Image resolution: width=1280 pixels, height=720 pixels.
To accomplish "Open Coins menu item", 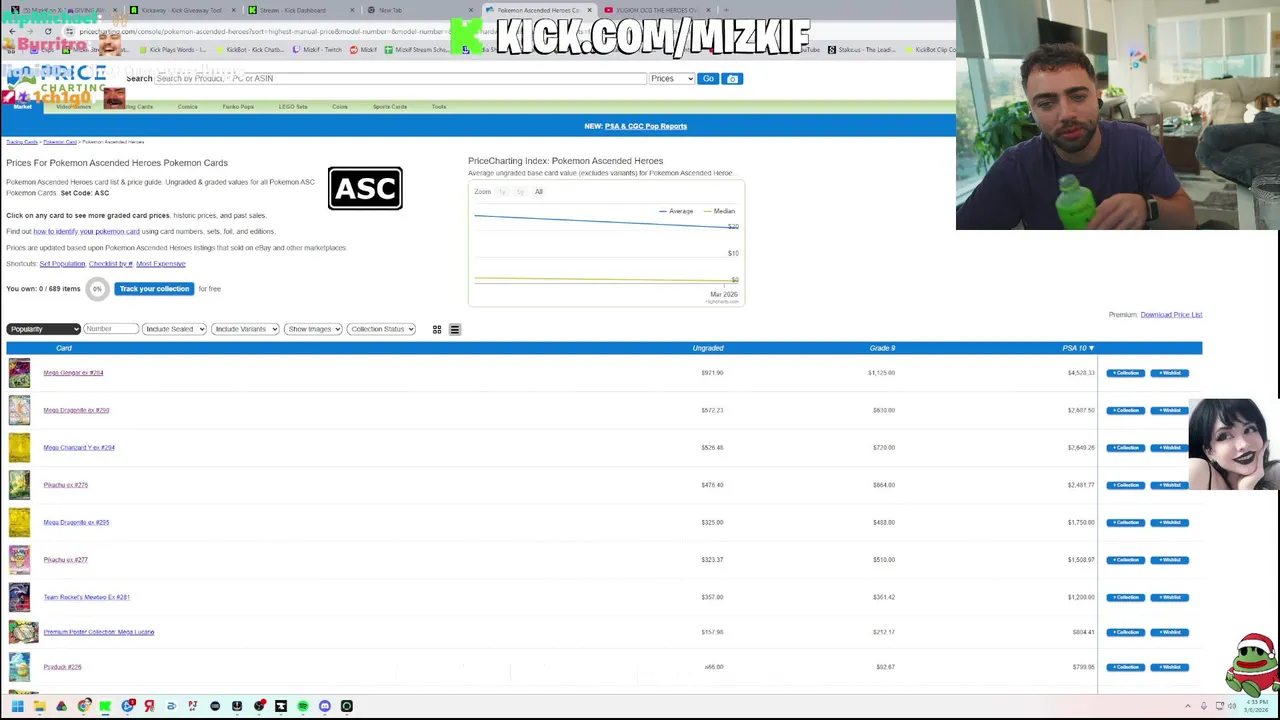I will pos(340,107).
